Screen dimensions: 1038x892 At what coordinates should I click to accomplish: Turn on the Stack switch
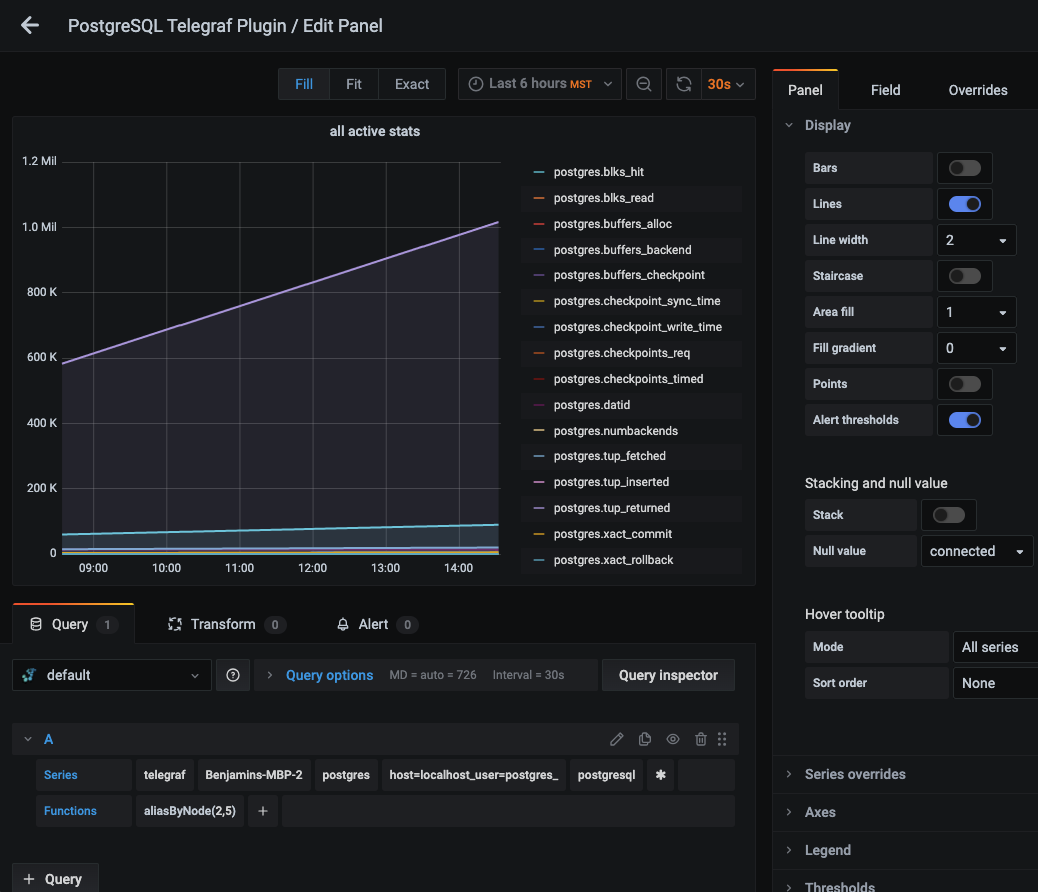949,515
